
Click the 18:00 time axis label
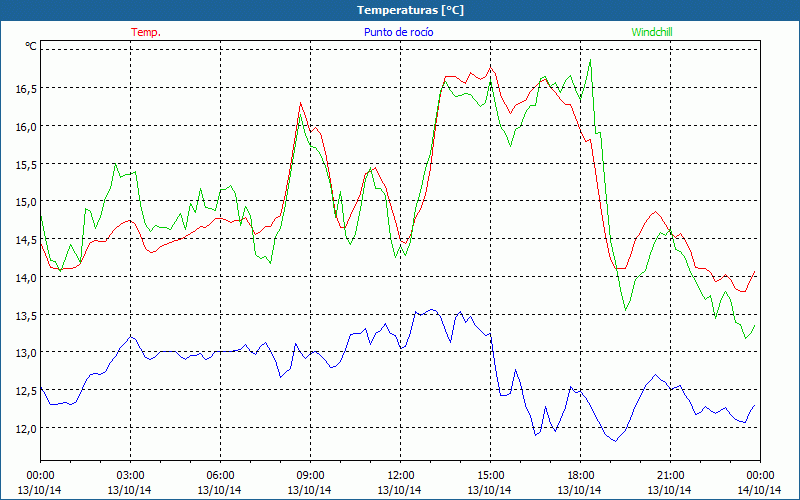coord(581,476)
